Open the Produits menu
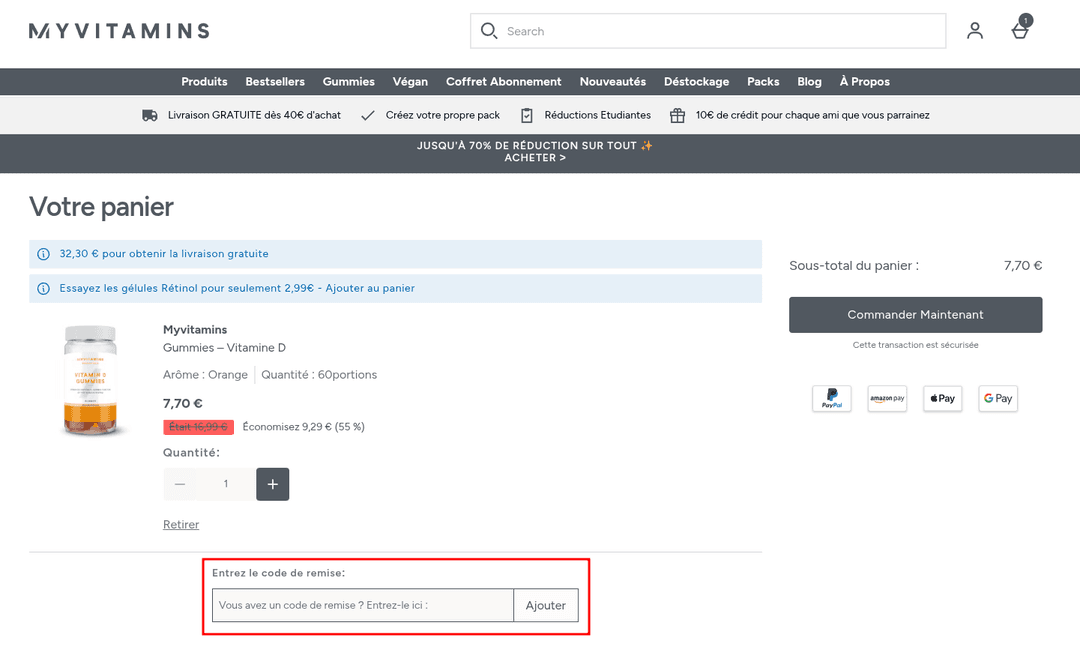The image size is (1080, 647). click(x=205, y=81)
